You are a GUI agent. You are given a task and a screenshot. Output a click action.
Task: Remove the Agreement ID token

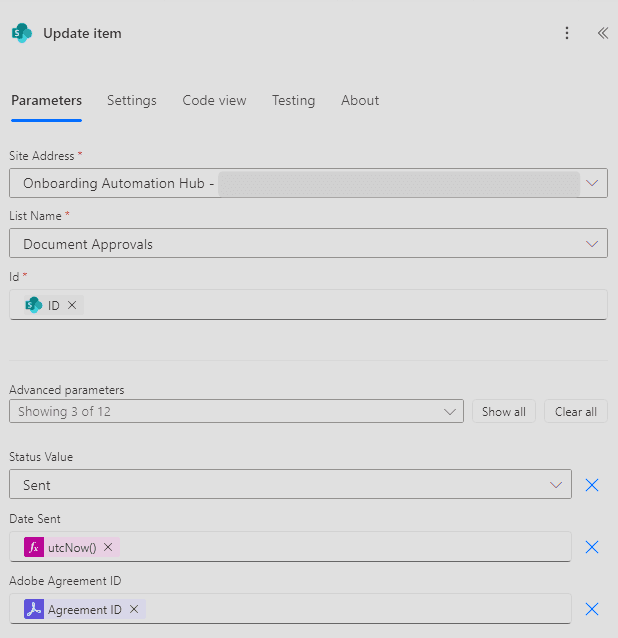134,609
